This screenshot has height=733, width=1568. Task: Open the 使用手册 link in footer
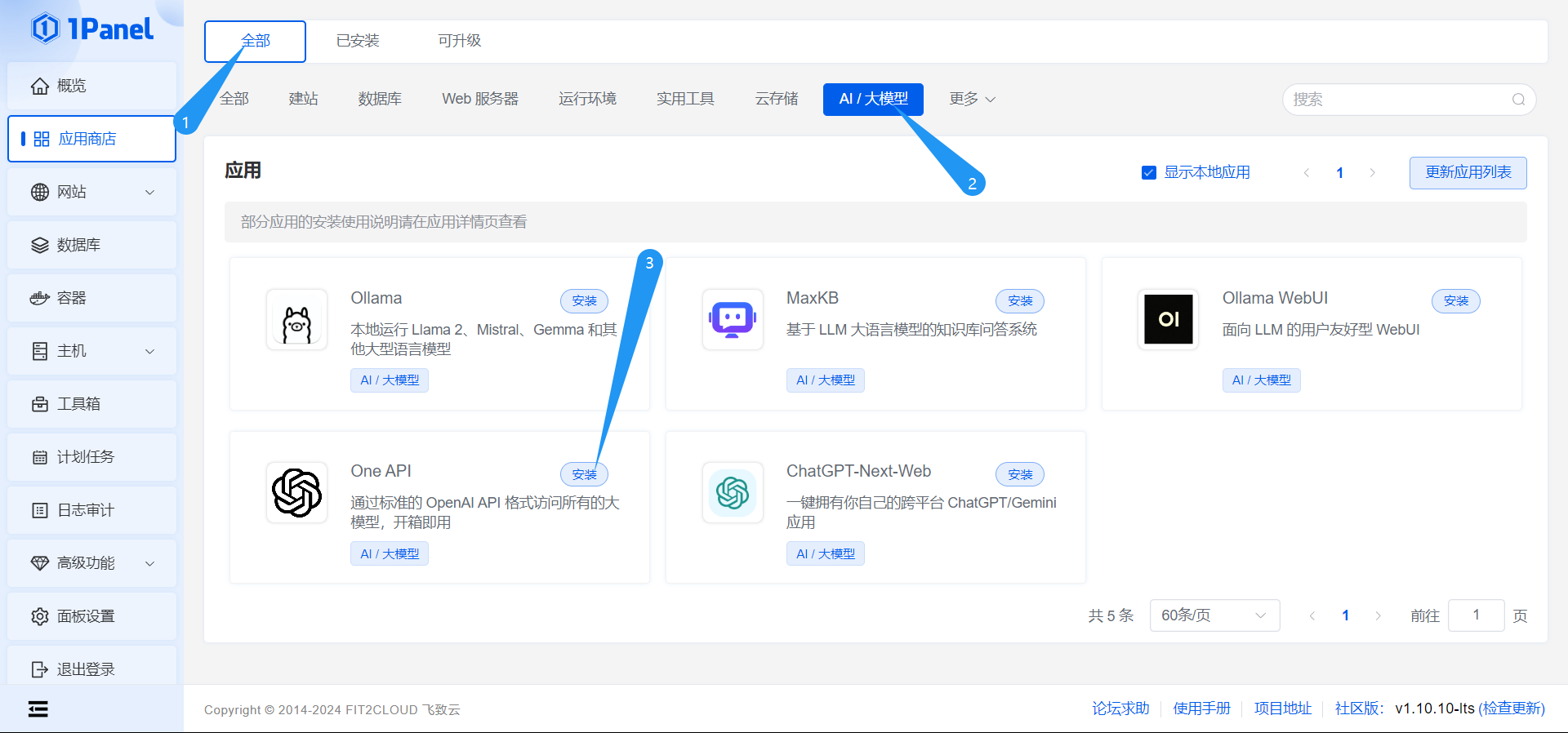coord(1201,709)
